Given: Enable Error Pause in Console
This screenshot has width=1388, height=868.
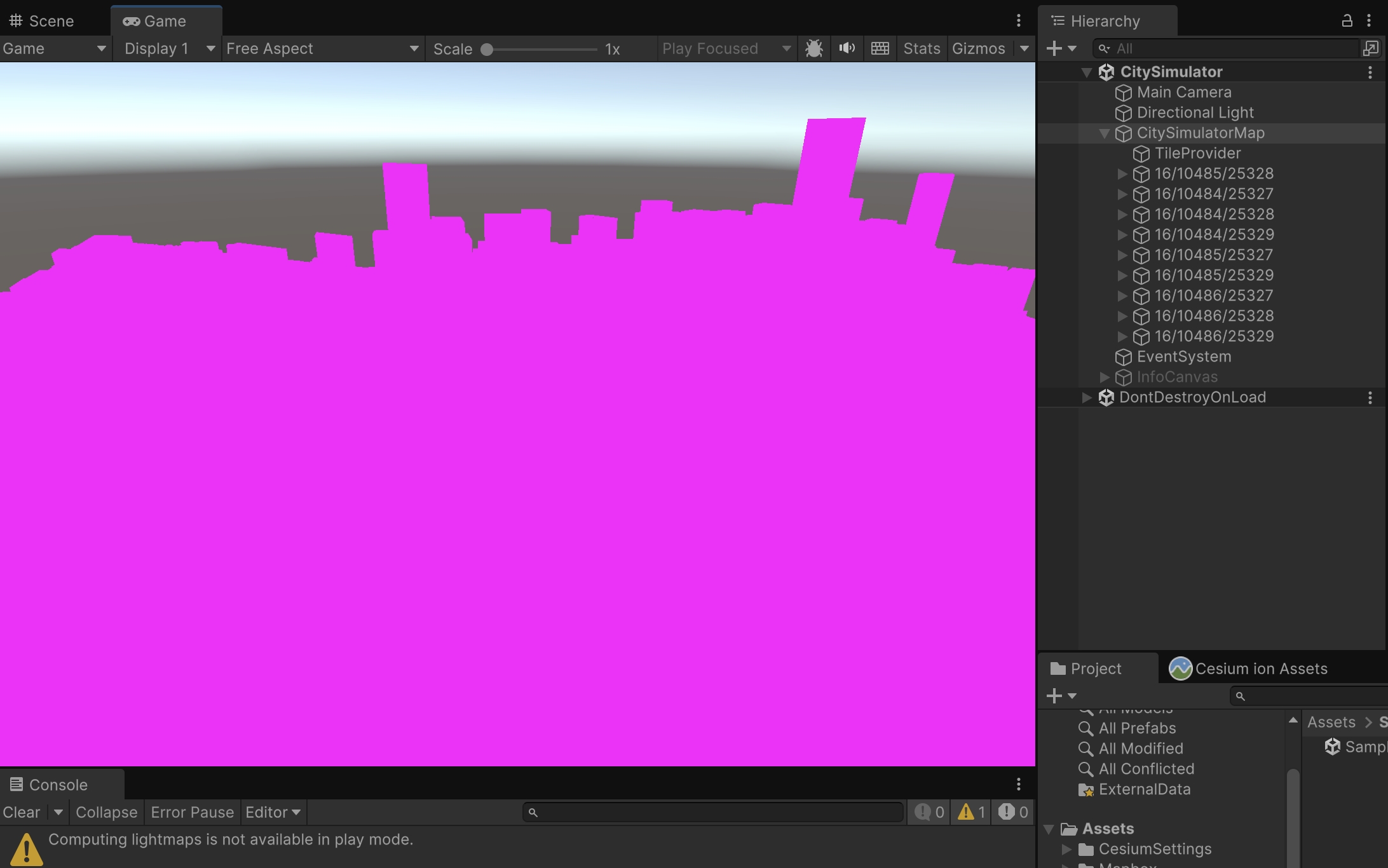Looking at the screenshot, I should (192, 812).
